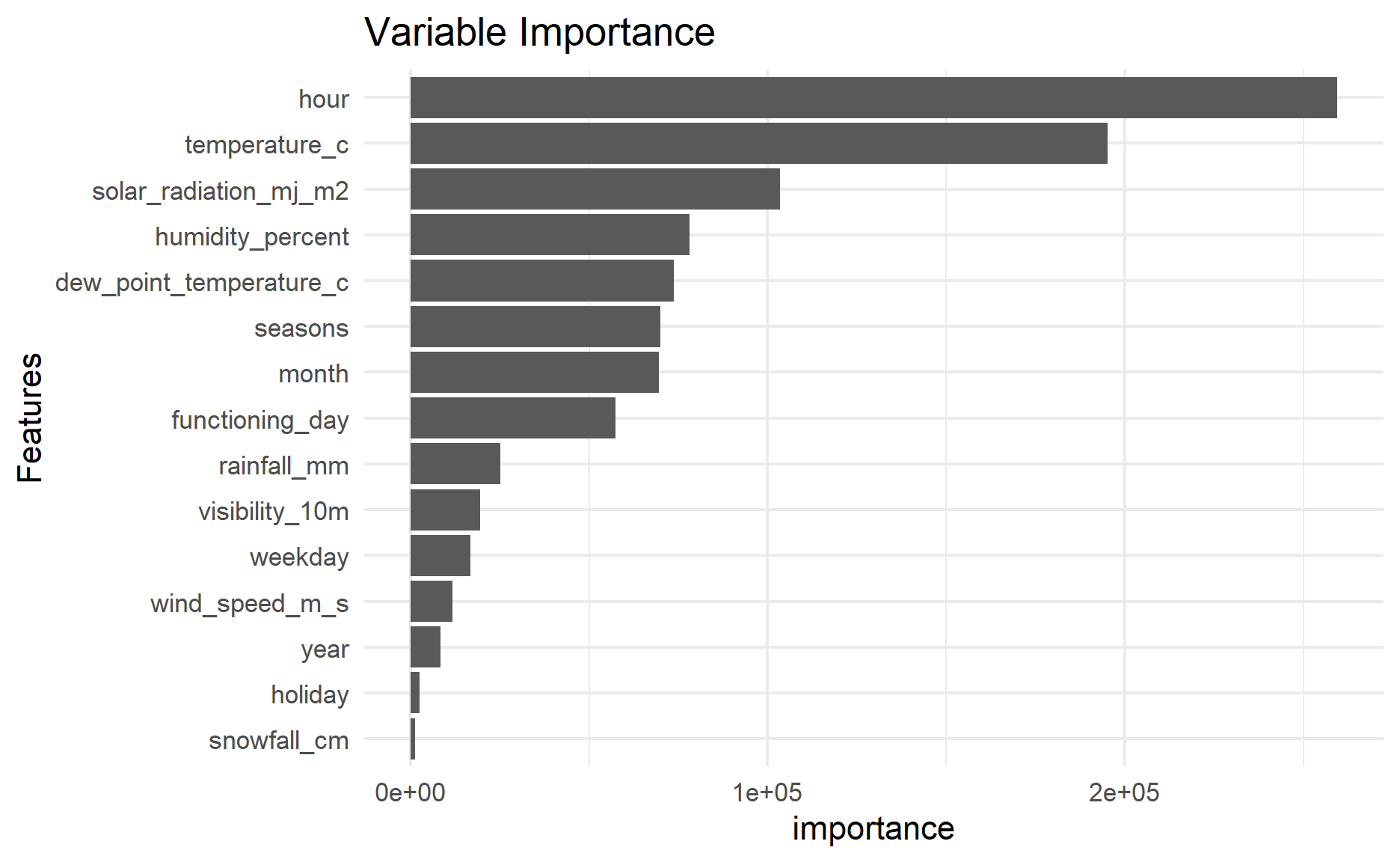The width and height of the screenshot is (1400, 862).
Task: Click the solar_radiation_mj_m2 bar
Action: [x=595, y=189]
